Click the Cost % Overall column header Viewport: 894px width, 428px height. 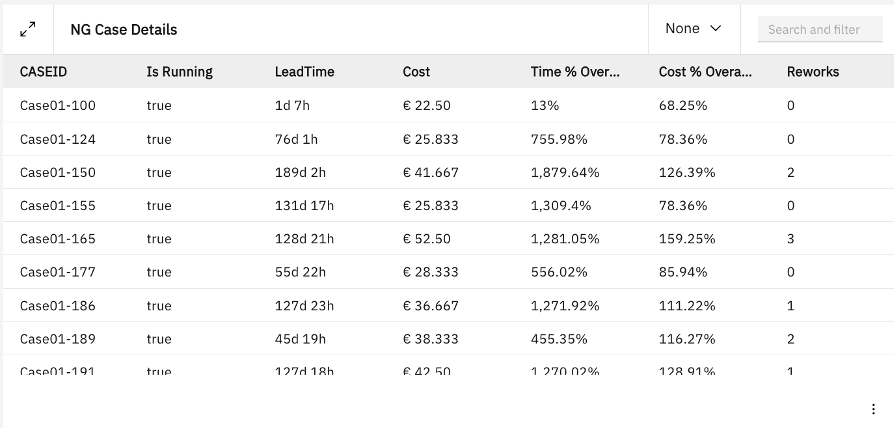click(x=706, y=72)
